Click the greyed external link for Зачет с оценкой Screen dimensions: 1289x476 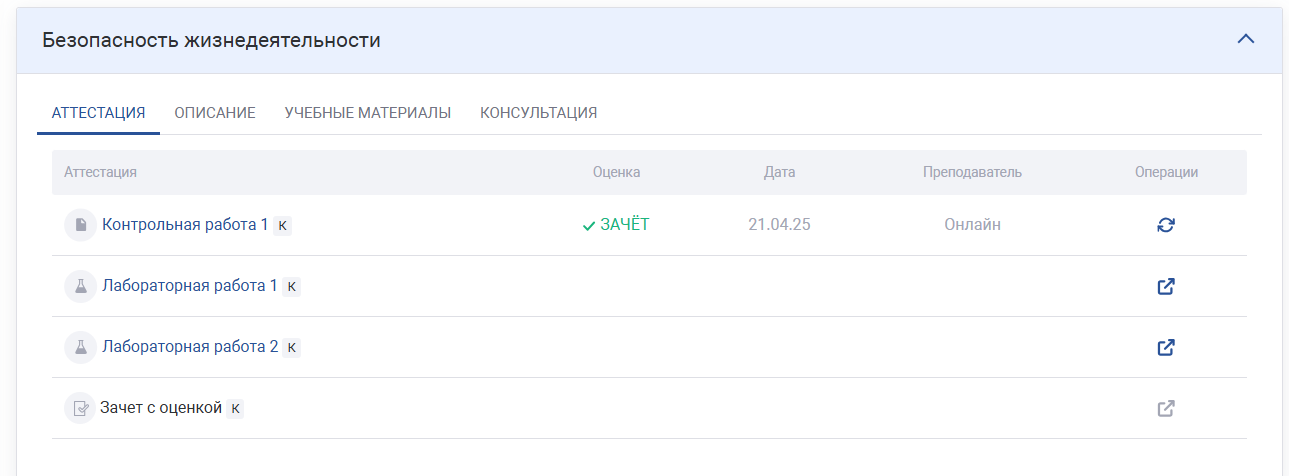tap(1166, 408)
